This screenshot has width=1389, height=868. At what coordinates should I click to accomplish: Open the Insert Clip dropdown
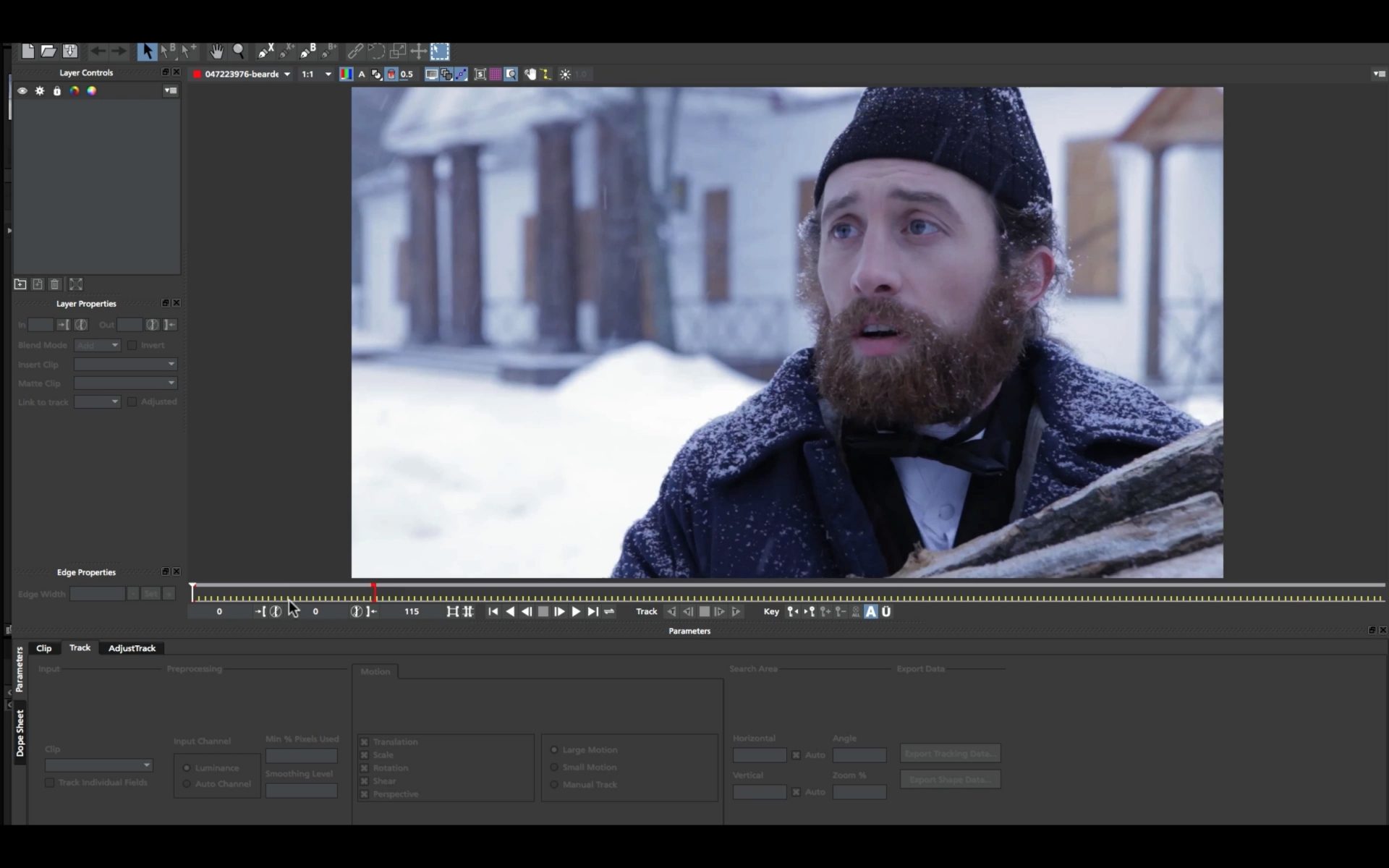tap(125, 365)
